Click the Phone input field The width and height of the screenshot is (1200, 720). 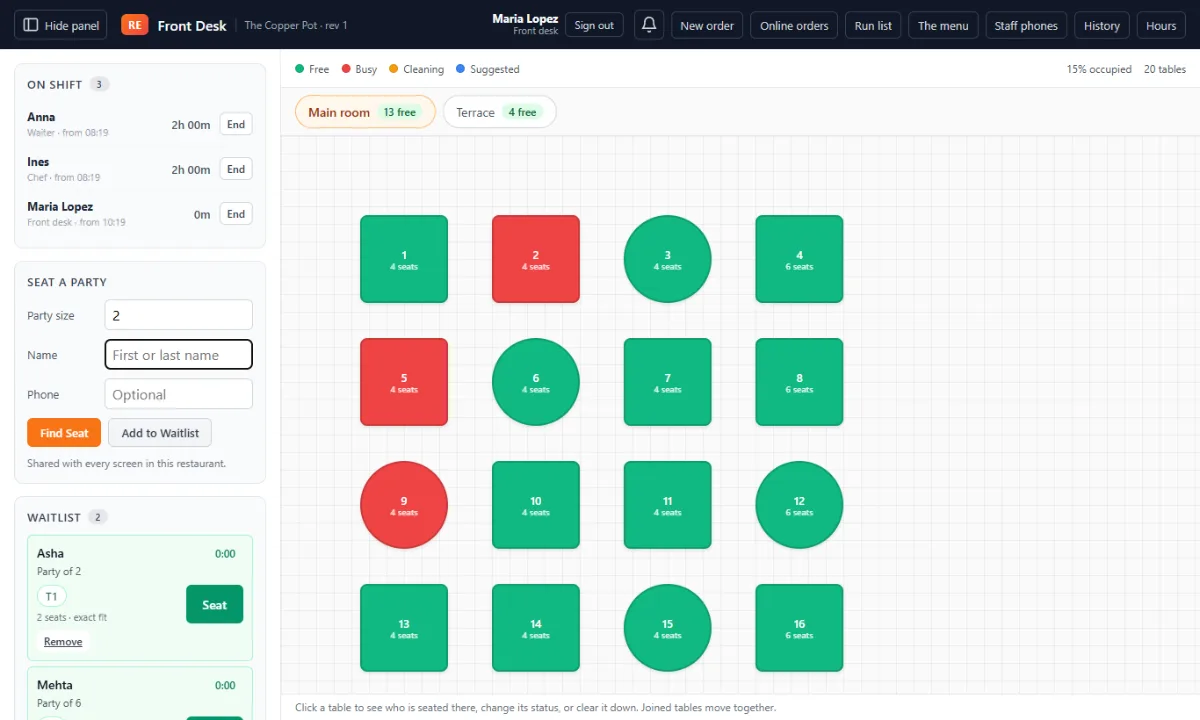coord(178,394)
